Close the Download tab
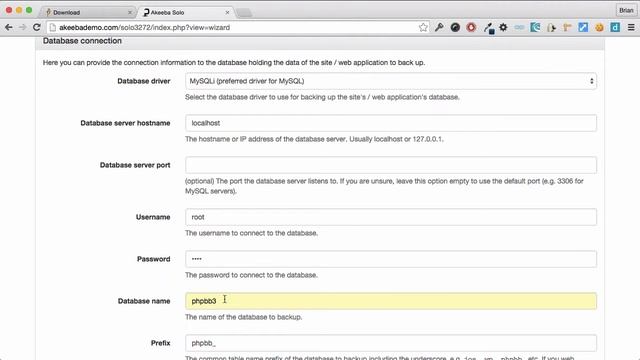This screenshot has height=360, width=640. pos(130,13)
